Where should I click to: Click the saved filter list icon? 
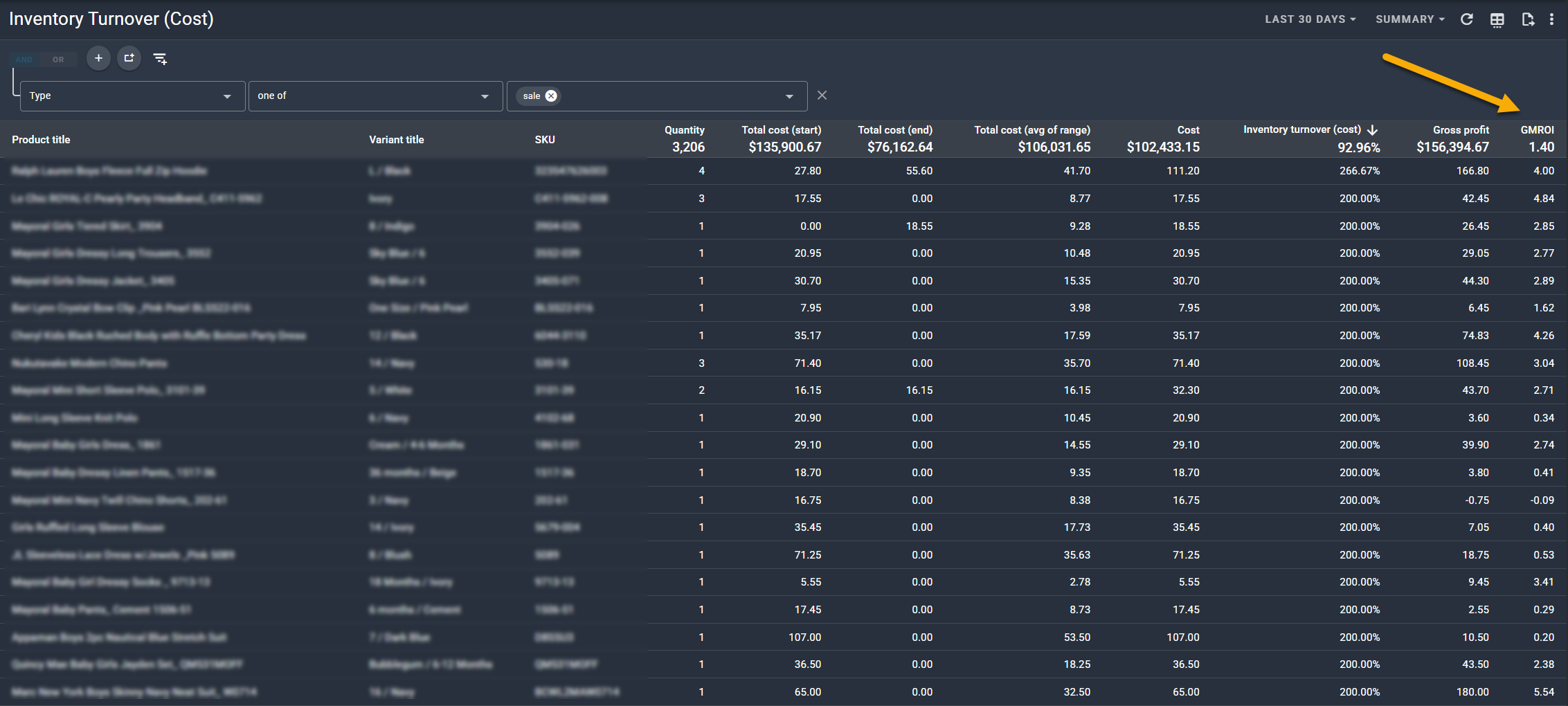pos(160,59)
